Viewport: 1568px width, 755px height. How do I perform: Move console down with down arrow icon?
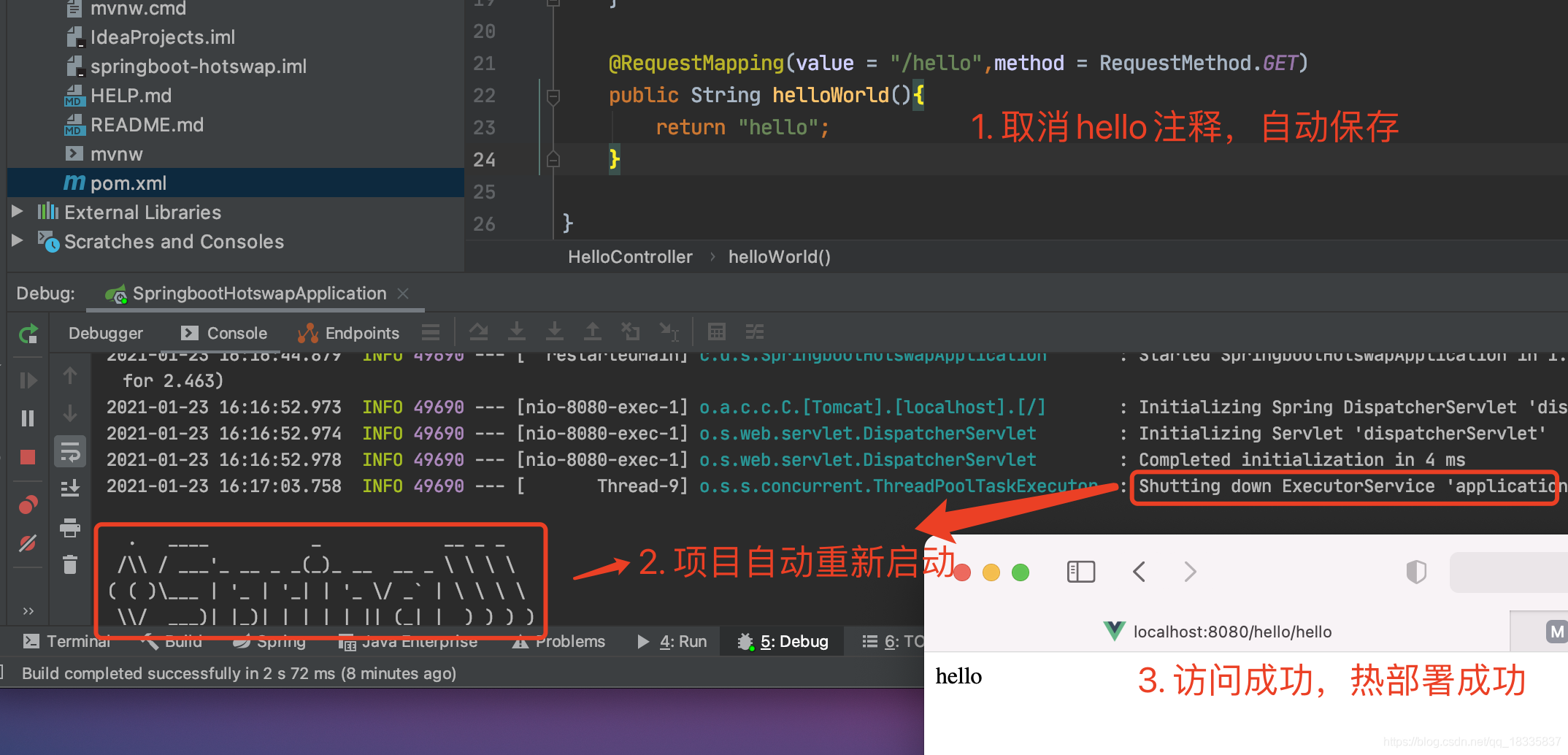click(70, 414)
